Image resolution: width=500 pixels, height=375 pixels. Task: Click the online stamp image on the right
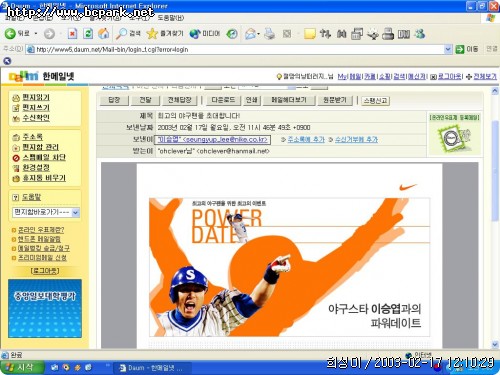(x=455, y=138)
